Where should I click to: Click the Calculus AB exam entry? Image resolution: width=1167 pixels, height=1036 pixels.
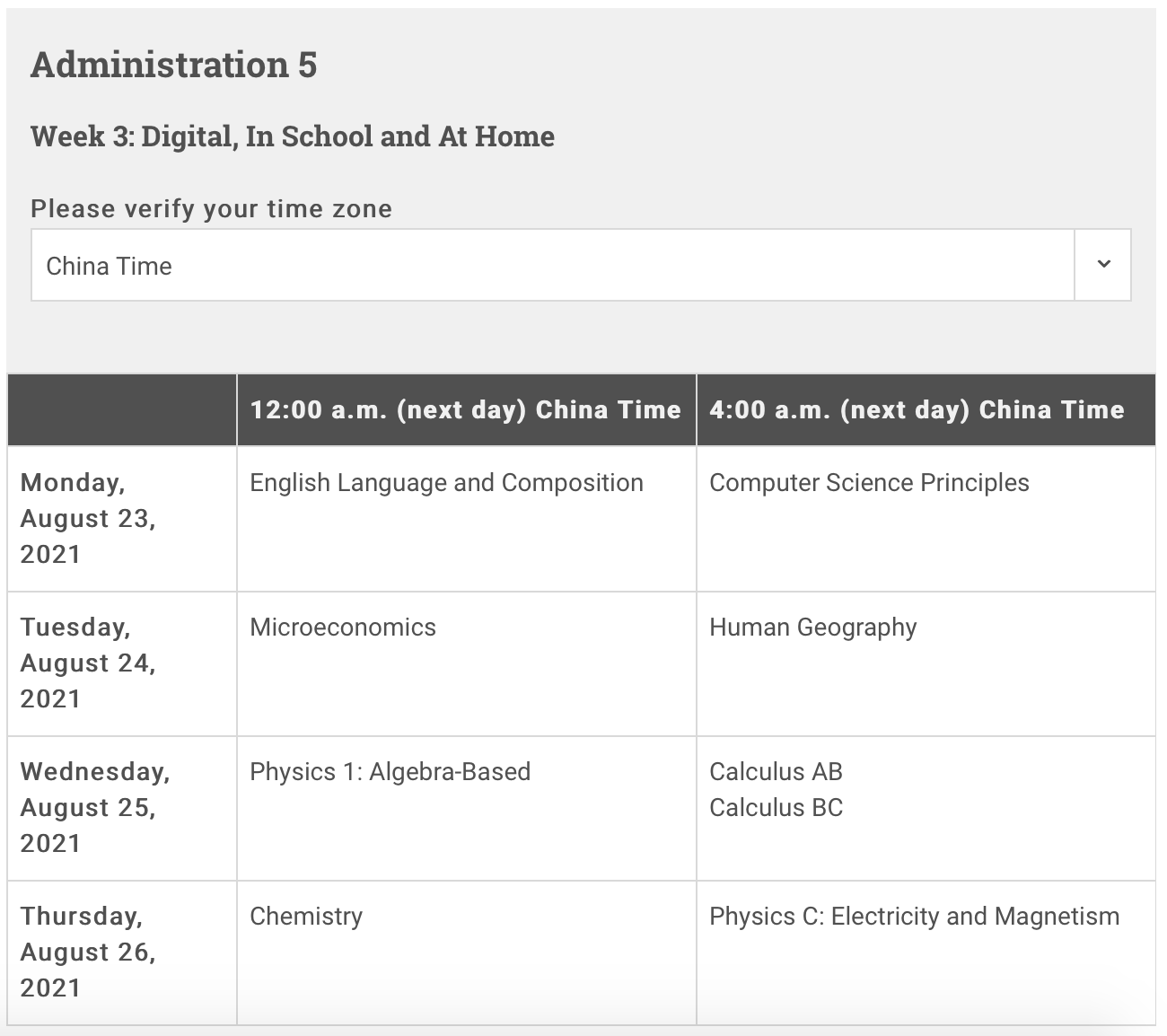point(776,772)
